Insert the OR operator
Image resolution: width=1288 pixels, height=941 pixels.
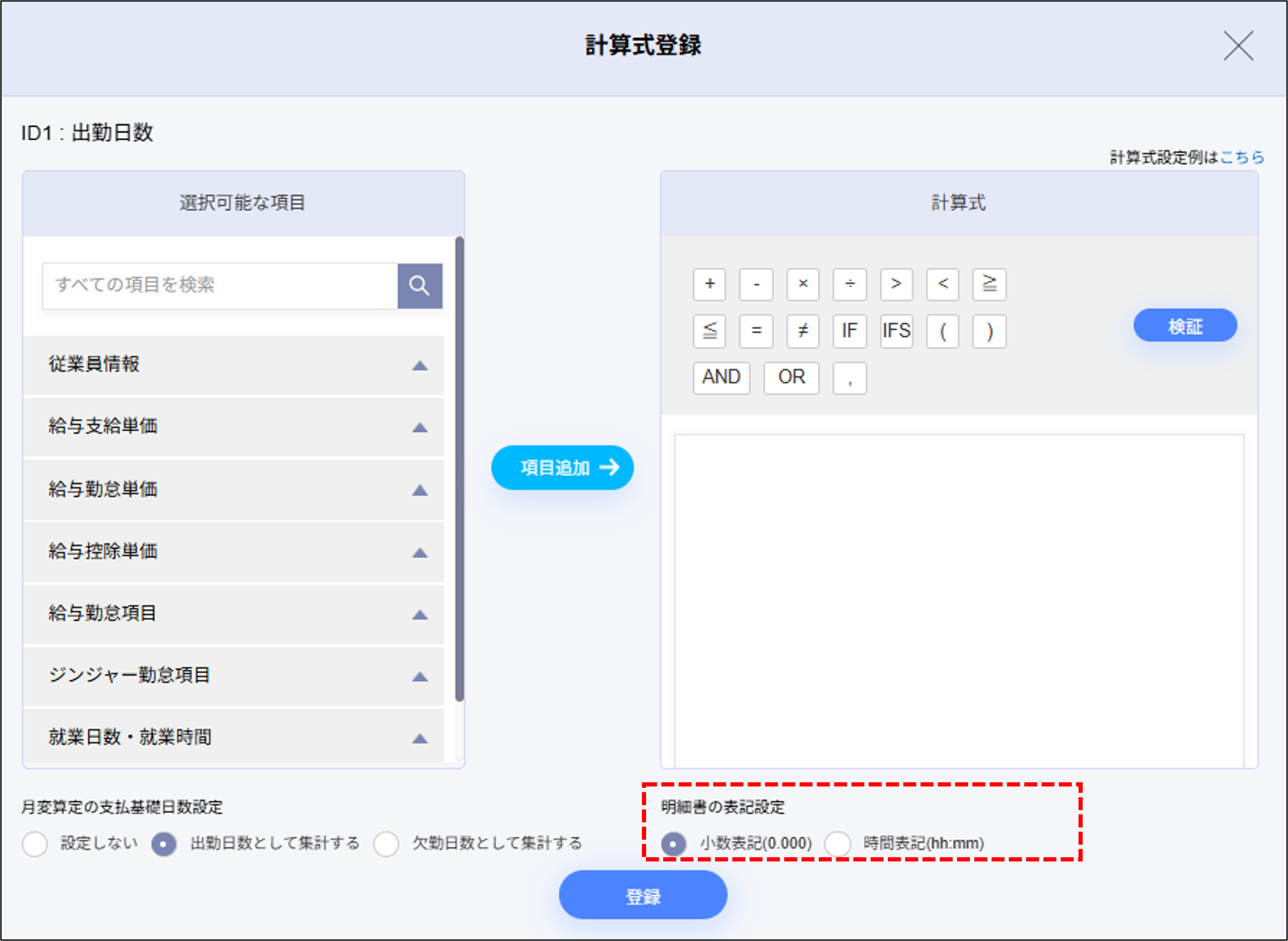pos(791,378)
